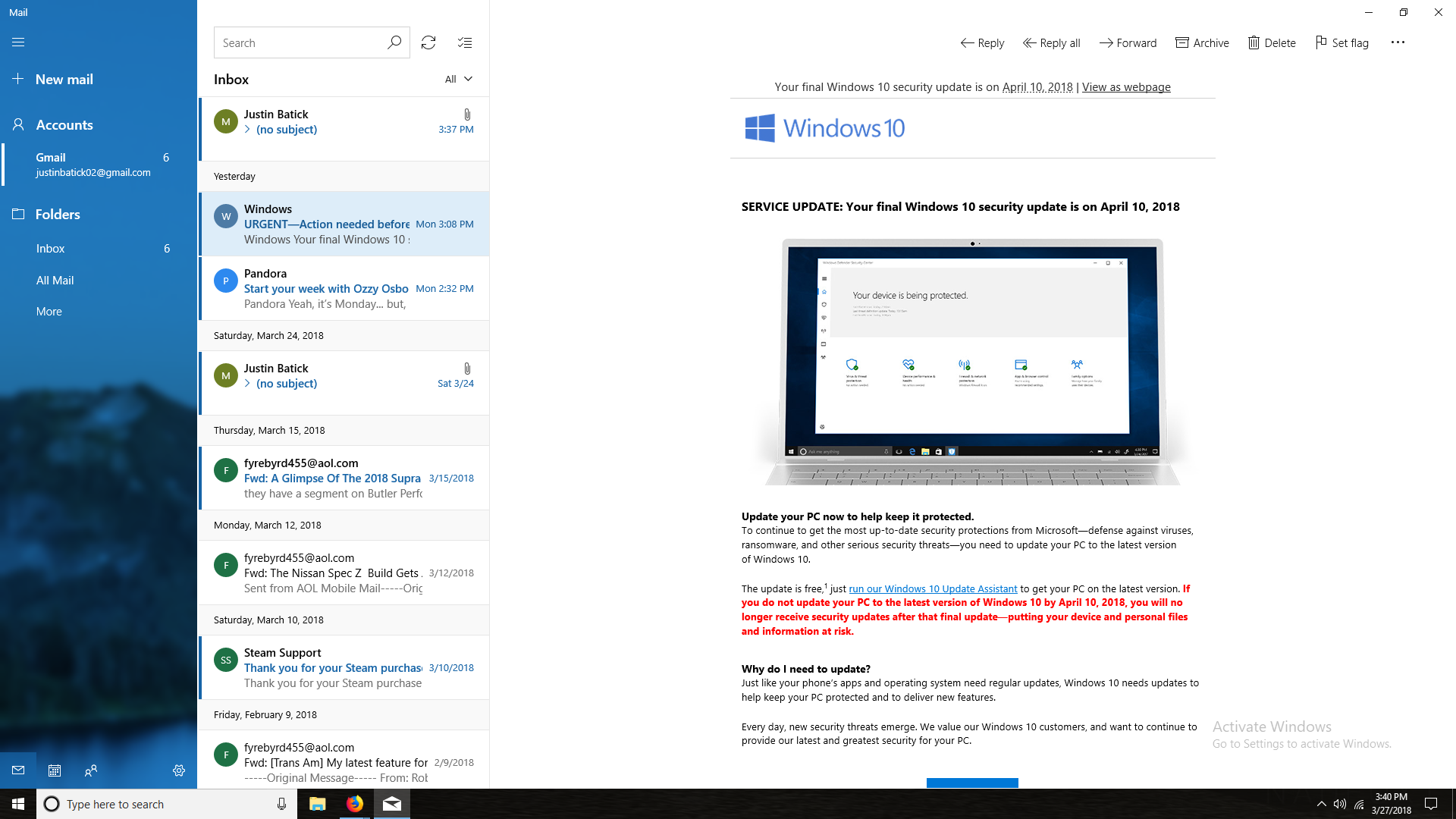Expand More folders list
This screenshot has height=819, width=1456.
49,312
